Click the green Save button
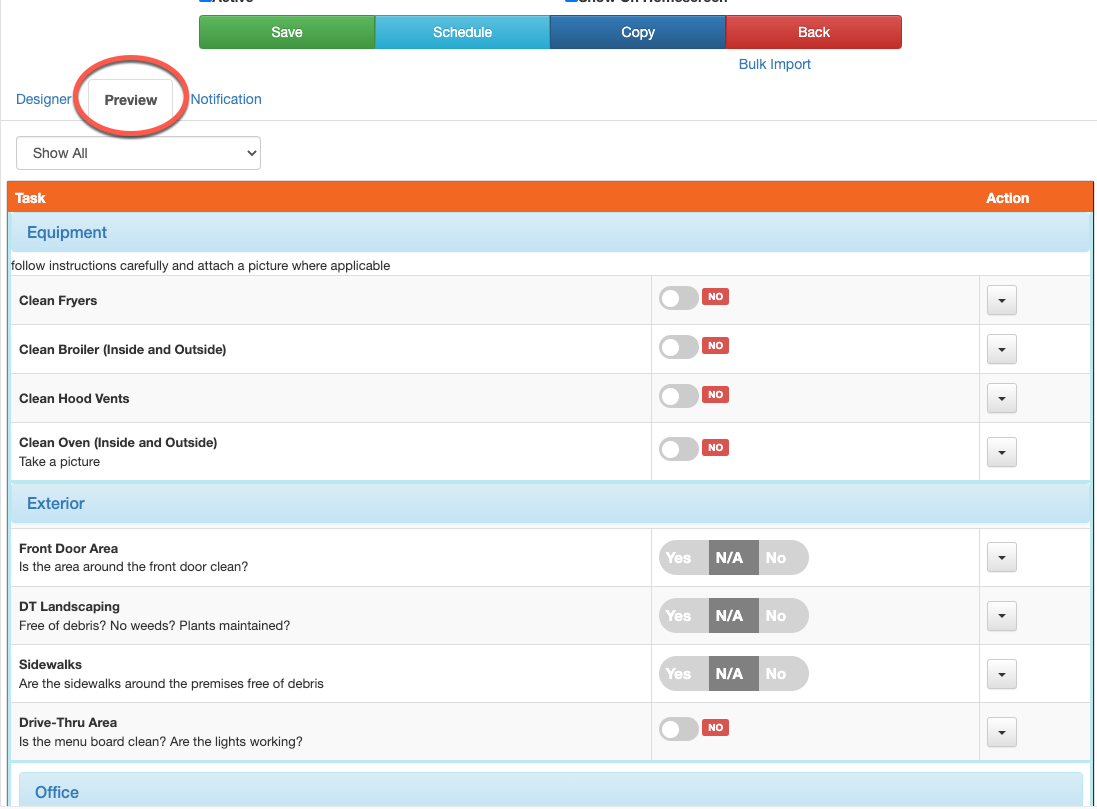This screenshot has width=1097, height=809. [x=287, y=32]
